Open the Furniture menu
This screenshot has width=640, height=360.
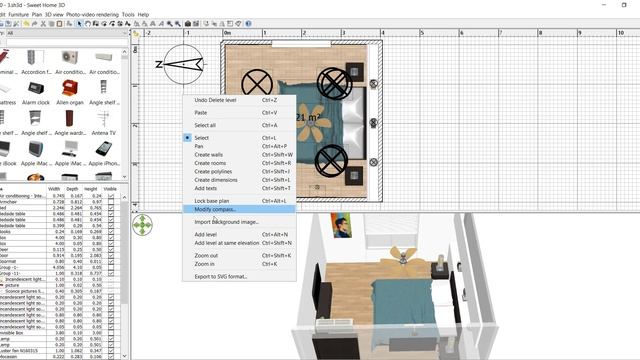click(19, 14)
